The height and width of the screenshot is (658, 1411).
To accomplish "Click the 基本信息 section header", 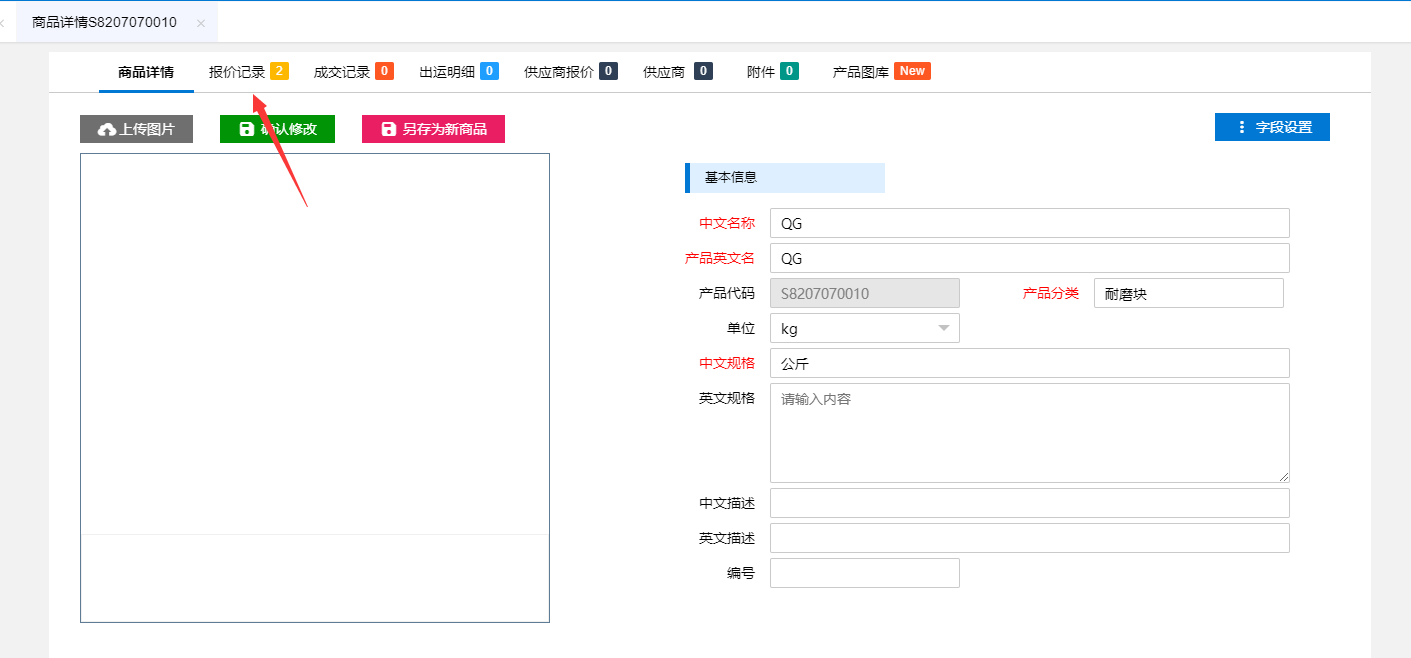I will click(785, 178).
